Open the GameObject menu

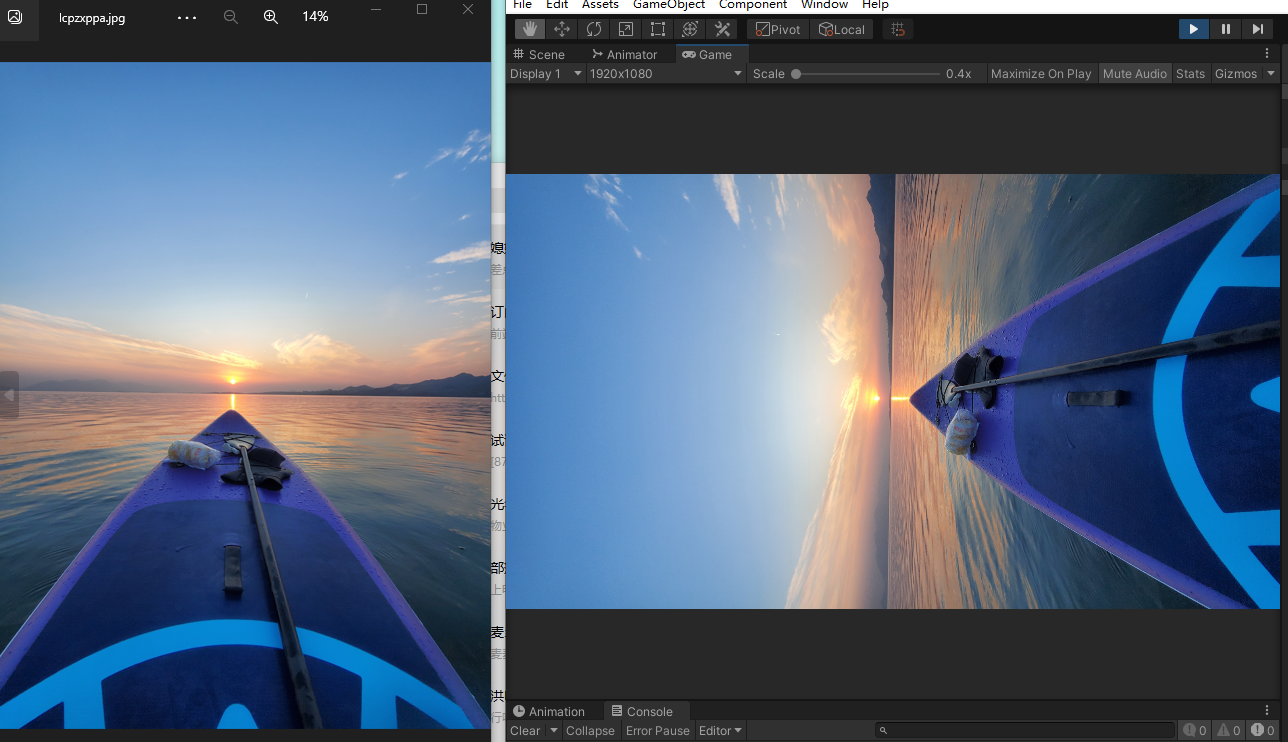pos(669,5)
